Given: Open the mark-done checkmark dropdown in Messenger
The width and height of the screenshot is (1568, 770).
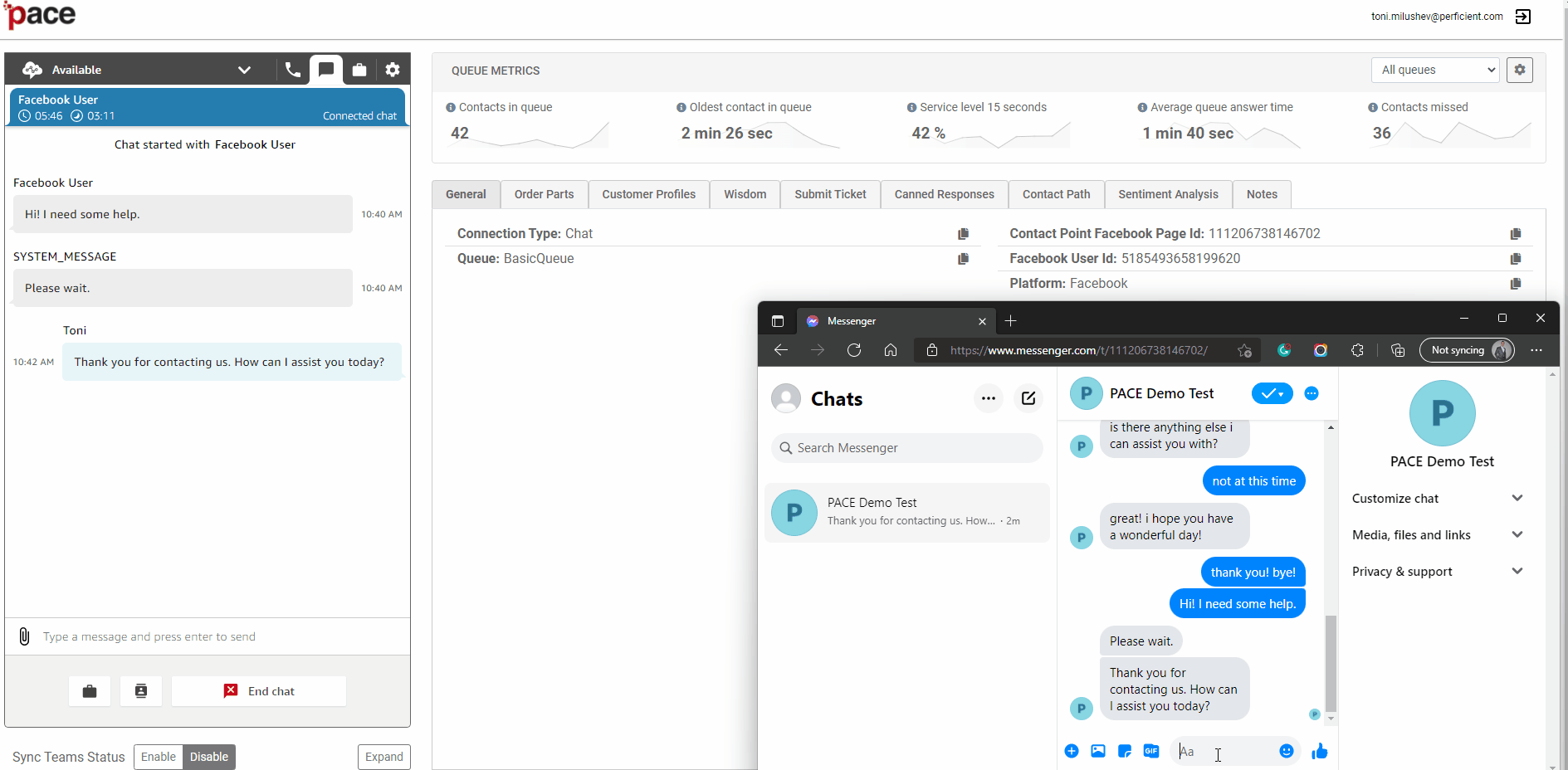Looking at the screenshot, I should point(1272,393).
